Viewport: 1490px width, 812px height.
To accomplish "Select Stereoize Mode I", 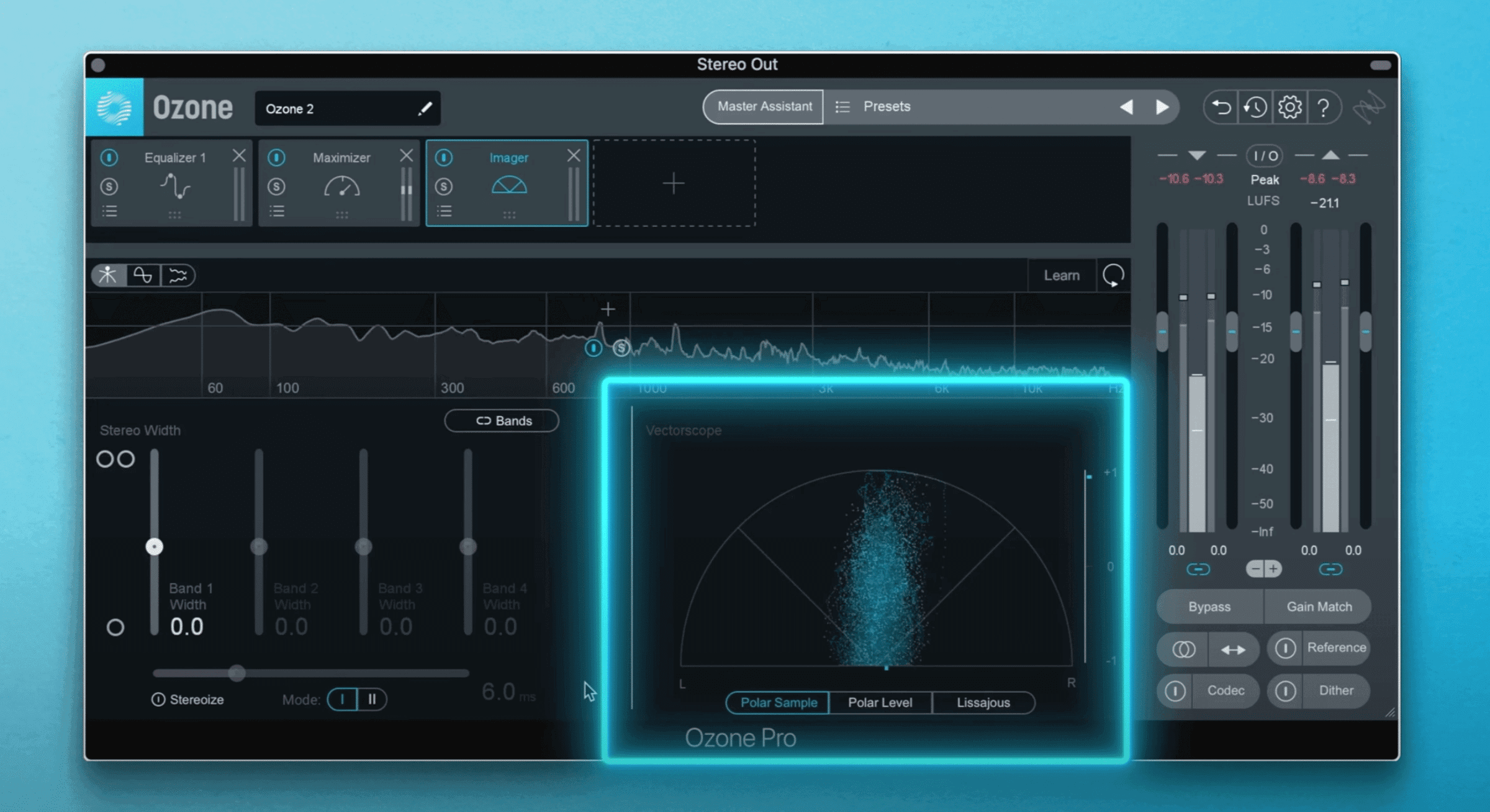I will [342, 700].
